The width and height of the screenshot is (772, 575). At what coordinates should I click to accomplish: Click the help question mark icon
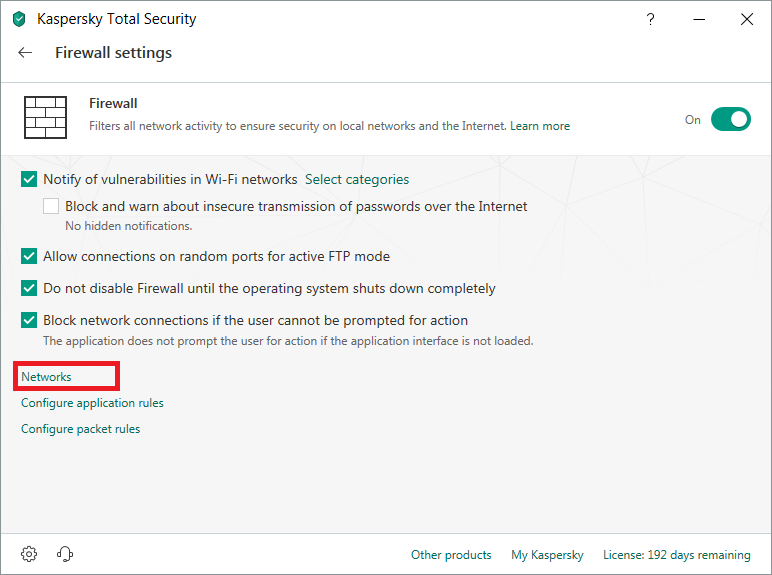click(650, 19)
